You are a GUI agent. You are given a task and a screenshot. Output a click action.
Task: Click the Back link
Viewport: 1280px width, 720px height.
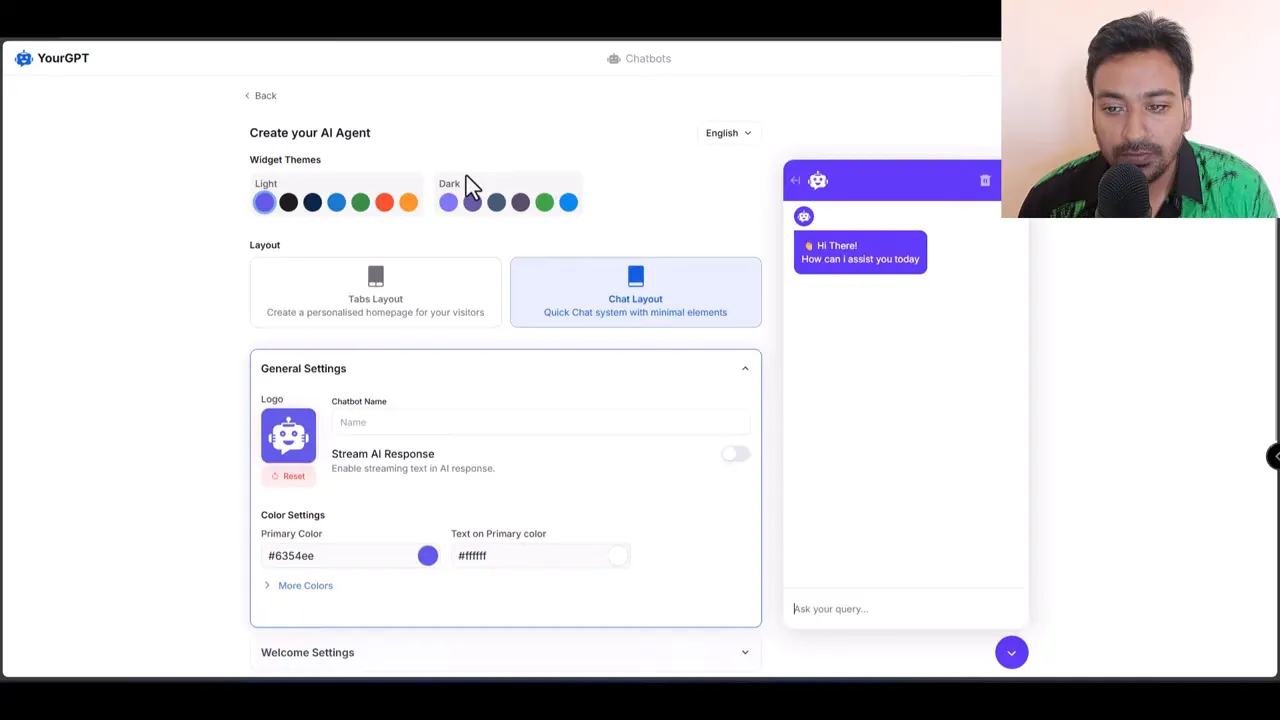click(x=261, y=95)
